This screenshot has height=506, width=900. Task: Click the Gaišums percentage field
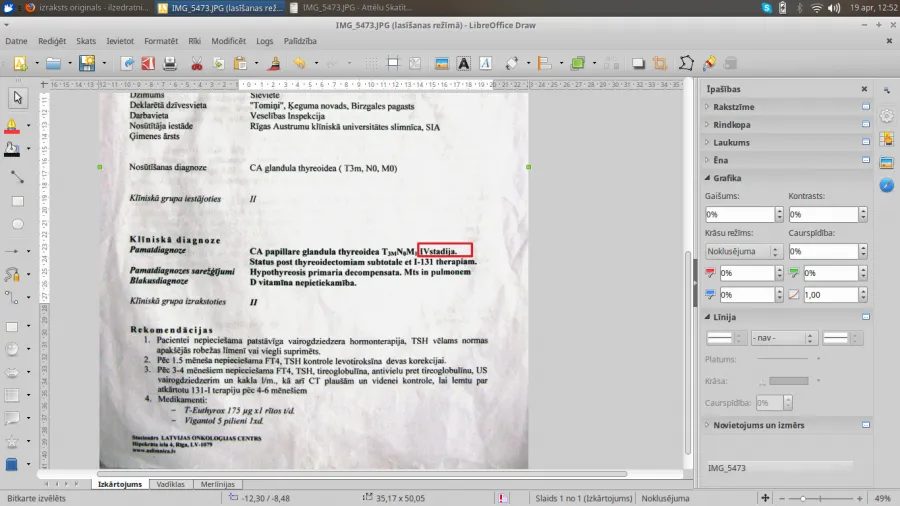pos(739,214)
